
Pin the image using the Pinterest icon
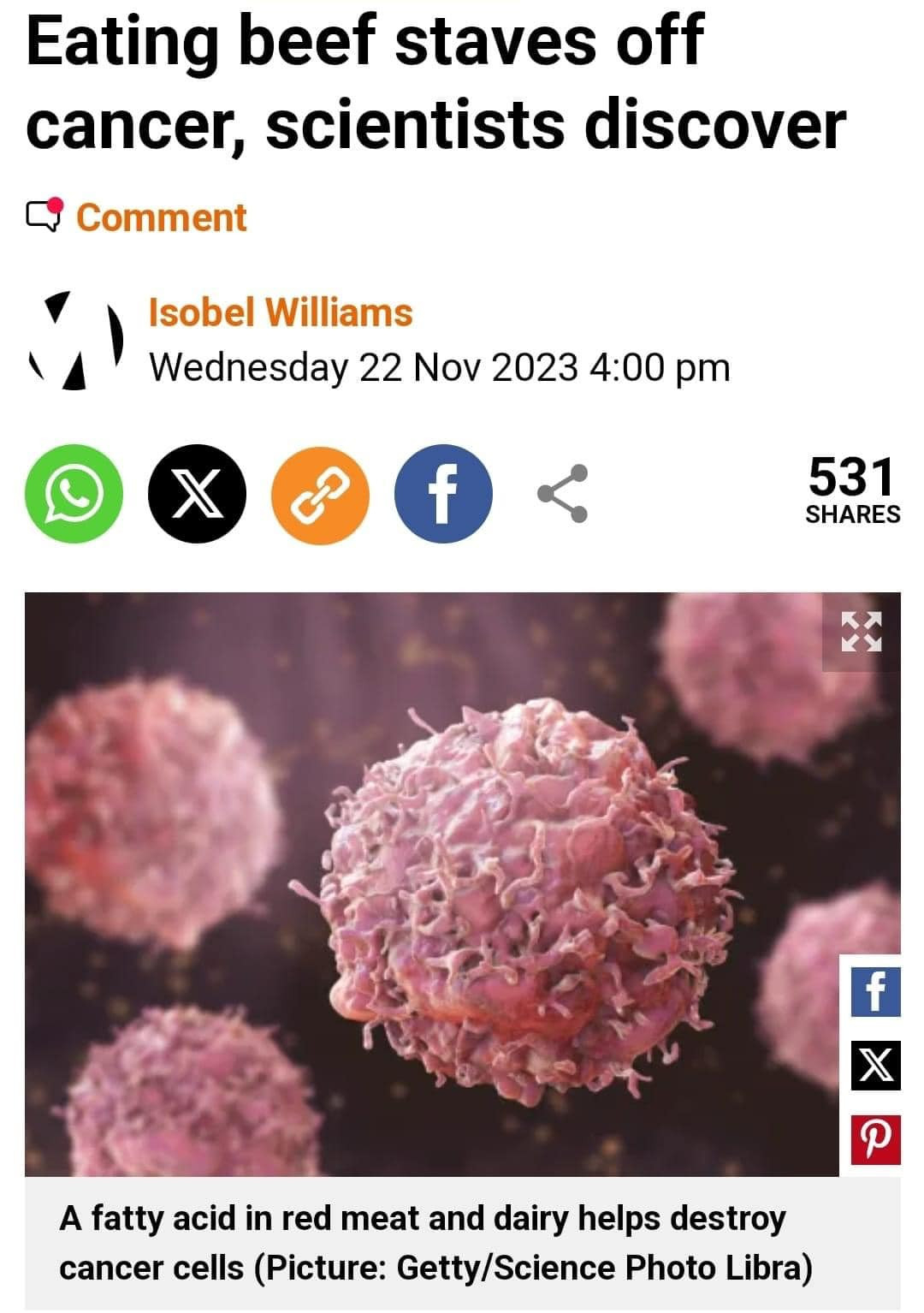pos(875,1141)
